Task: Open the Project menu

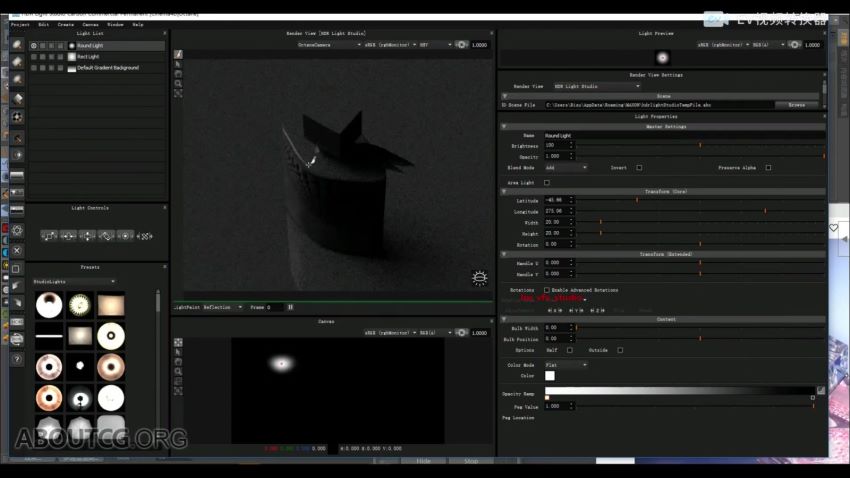Action: tap(20, 25)
